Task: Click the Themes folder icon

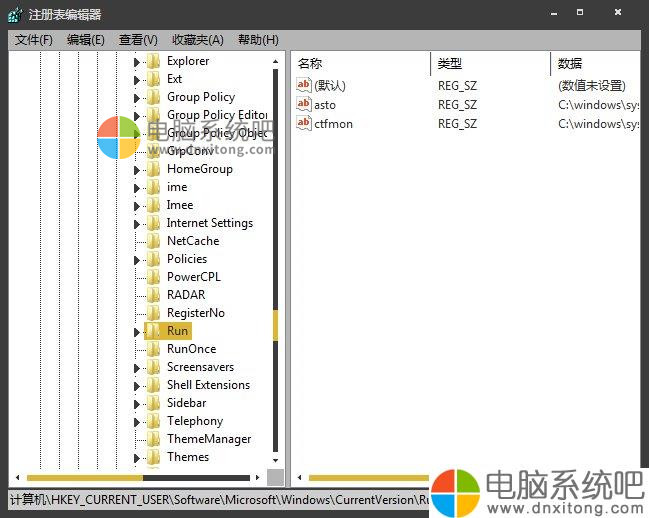Action: (154, 457)
